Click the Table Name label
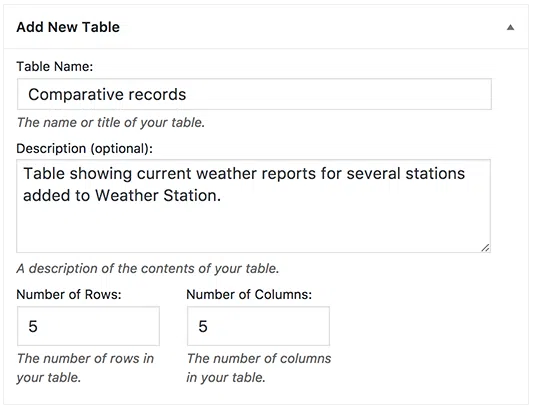Viewport: 535px width, 410px height. click(x=55, y=66)
